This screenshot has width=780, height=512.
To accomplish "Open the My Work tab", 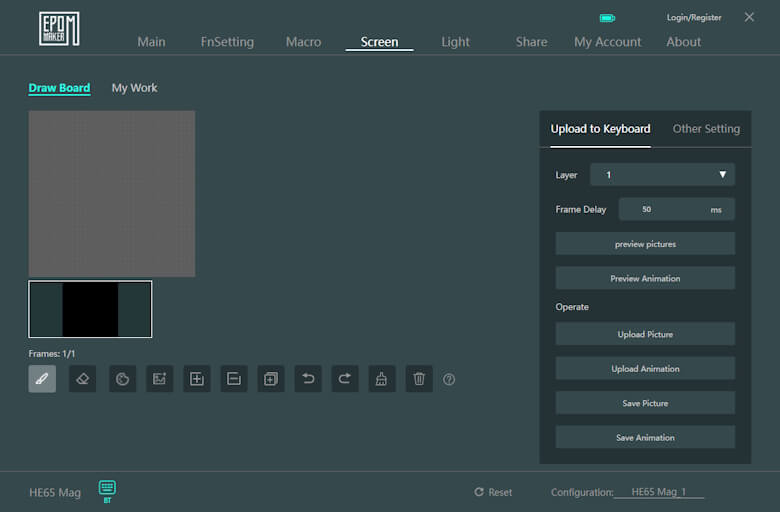I will tap(134, 88).
